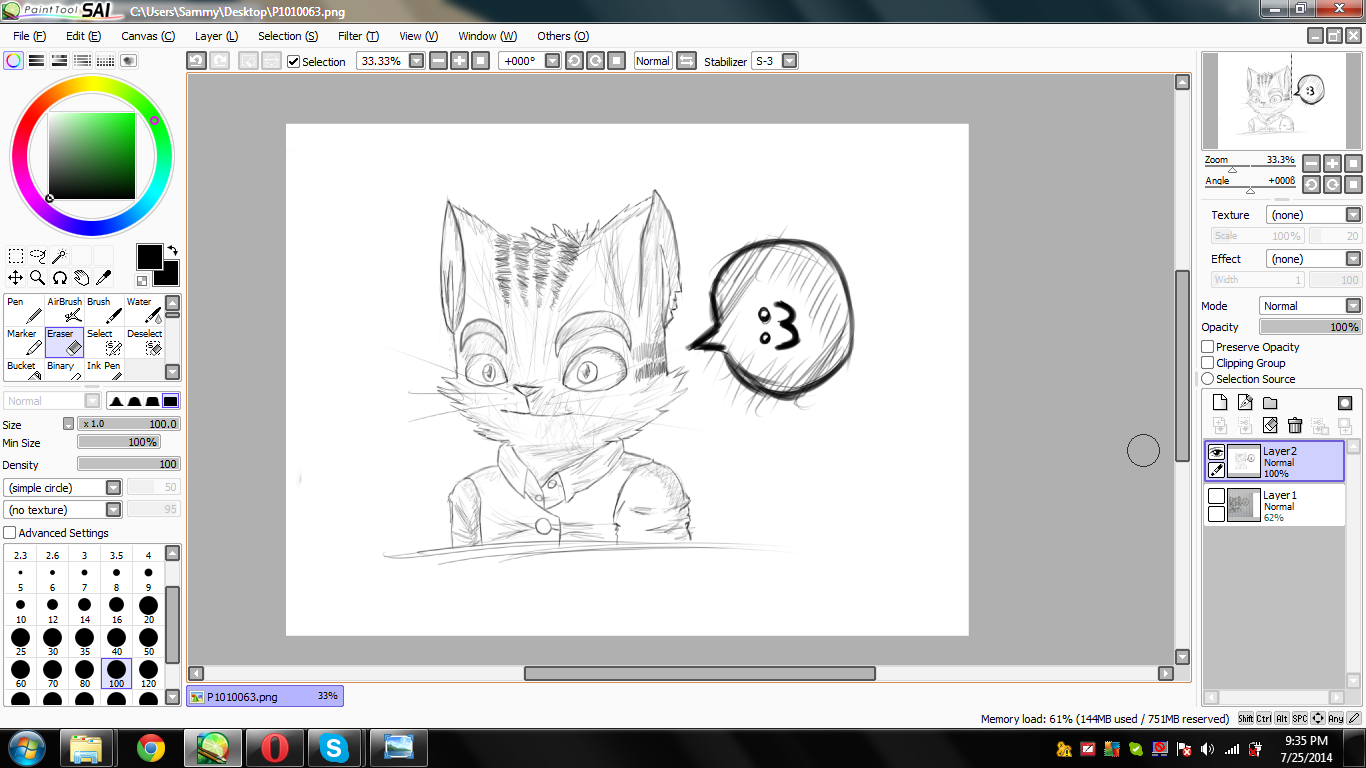Screen dimensions: 1366x768
Task: Swap foreground and background colors
Action: (172, 251)
